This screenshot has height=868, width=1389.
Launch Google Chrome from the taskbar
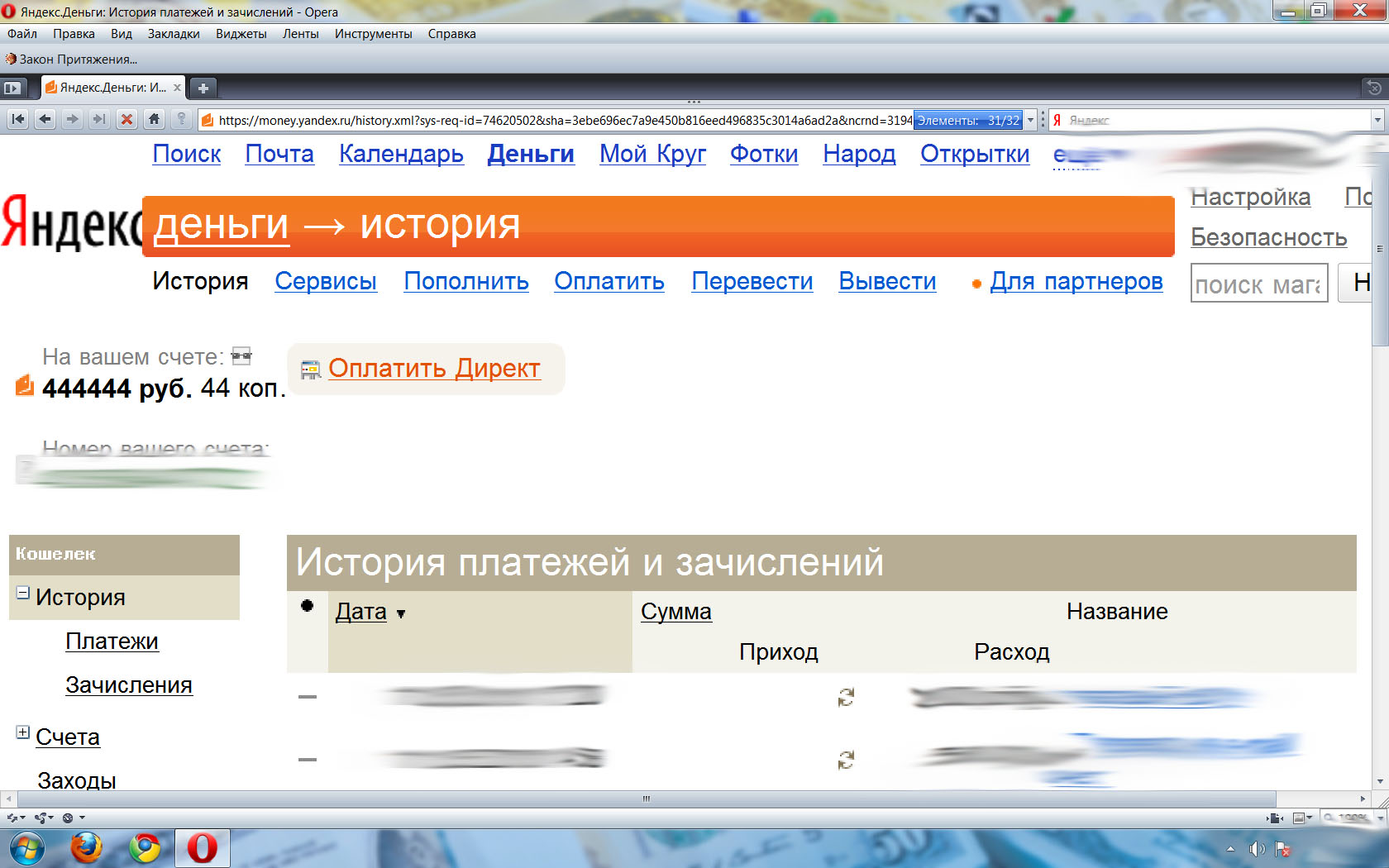tap(145, 848)
